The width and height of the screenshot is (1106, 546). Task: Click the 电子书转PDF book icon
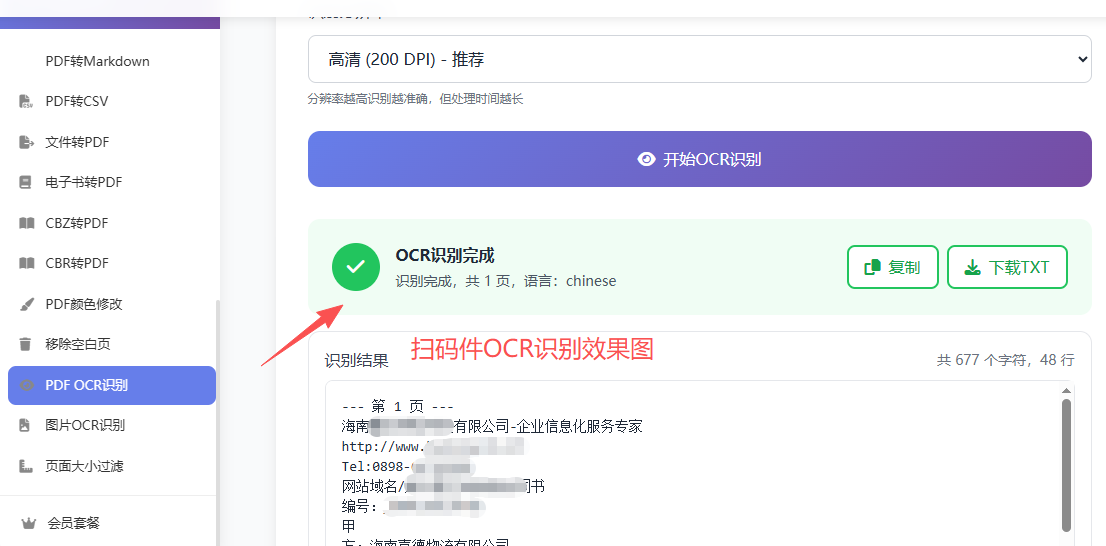click(x=25, y=183)
